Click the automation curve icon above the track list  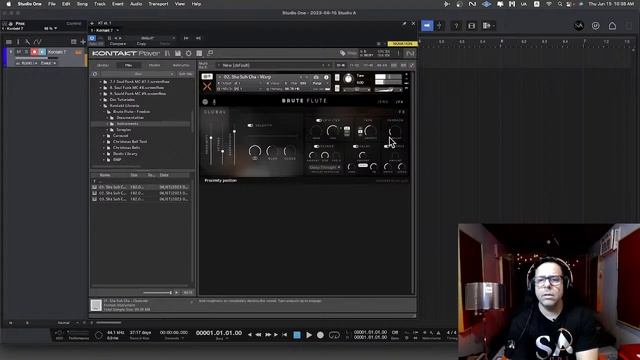click(x=38, y=42)
